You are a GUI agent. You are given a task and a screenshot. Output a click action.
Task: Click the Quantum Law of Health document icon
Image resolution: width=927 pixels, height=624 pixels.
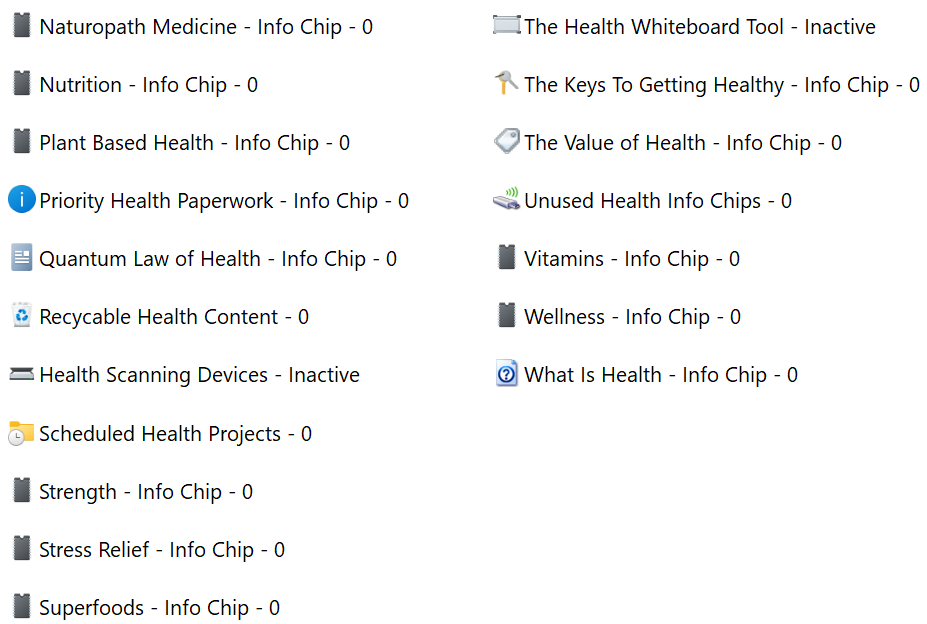[21, 258]
